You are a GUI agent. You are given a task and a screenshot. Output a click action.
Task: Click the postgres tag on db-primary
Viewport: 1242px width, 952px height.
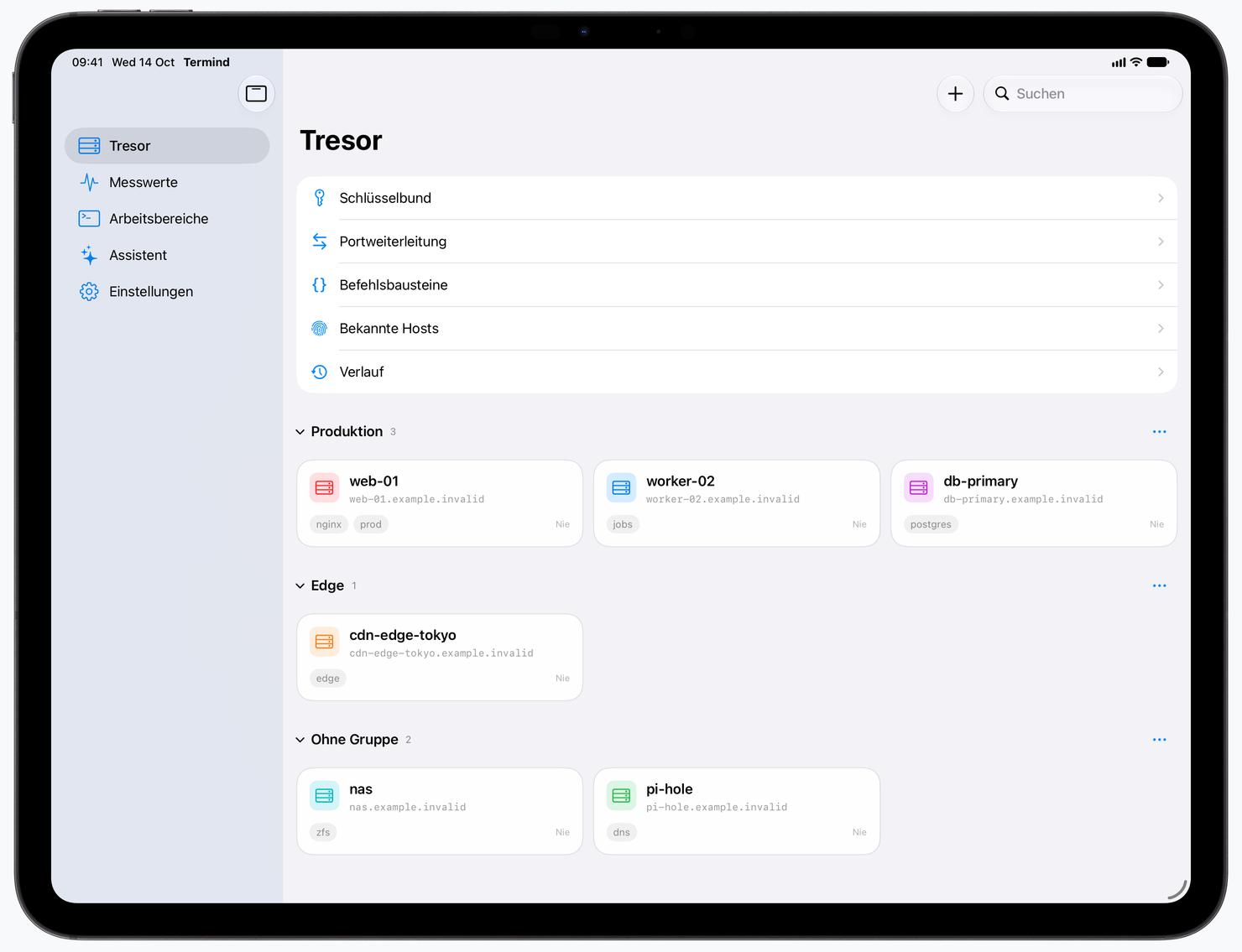point(931,524)
